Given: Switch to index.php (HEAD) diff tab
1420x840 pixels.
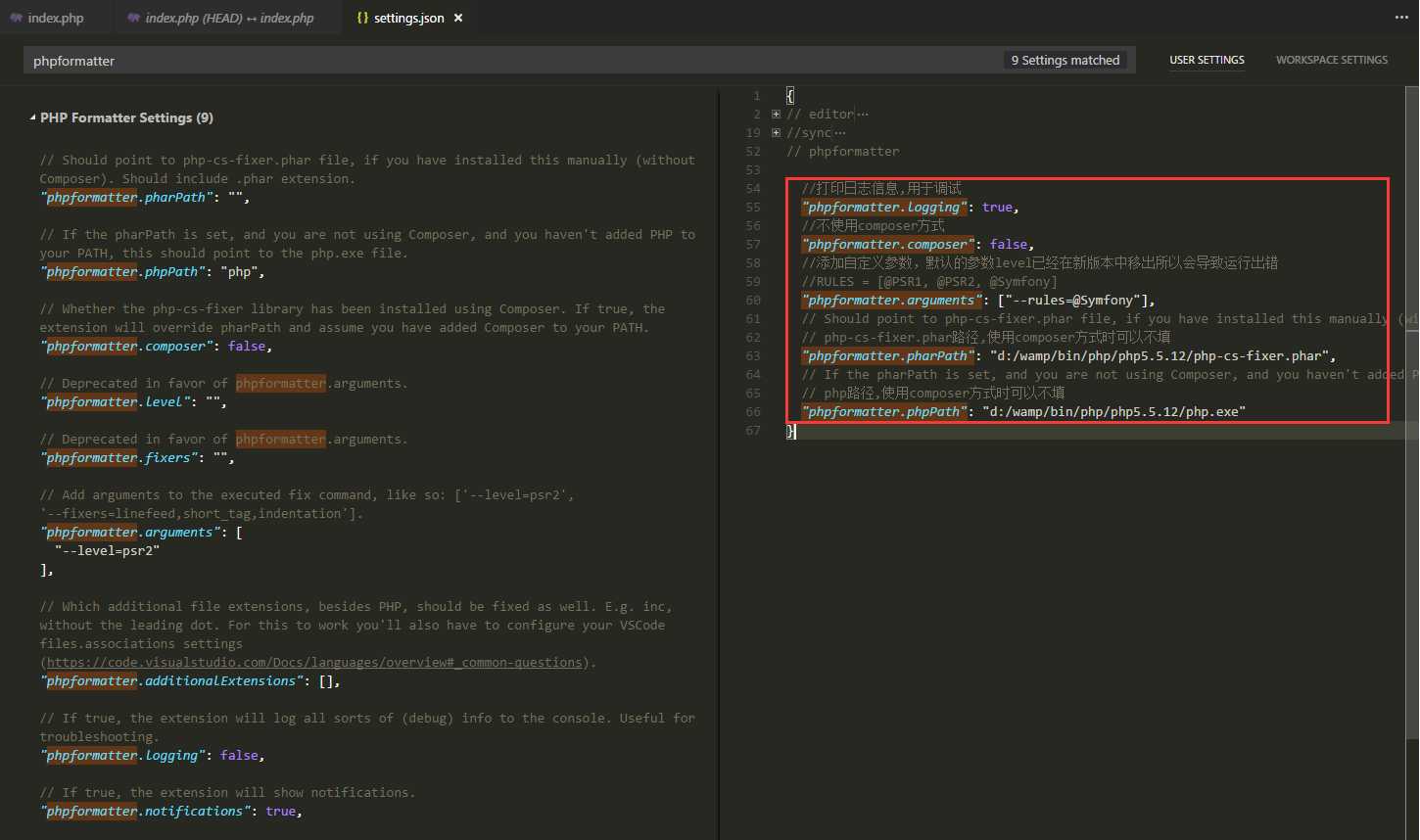Looking at the screenshot, I should (227, 18).
